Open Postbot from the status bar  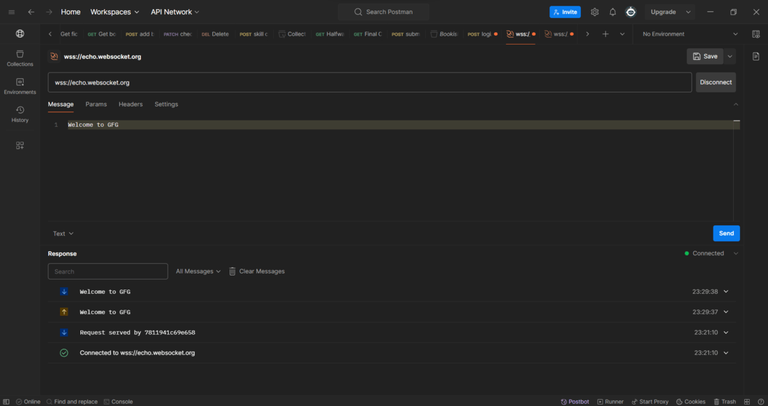tap(575, 402)
